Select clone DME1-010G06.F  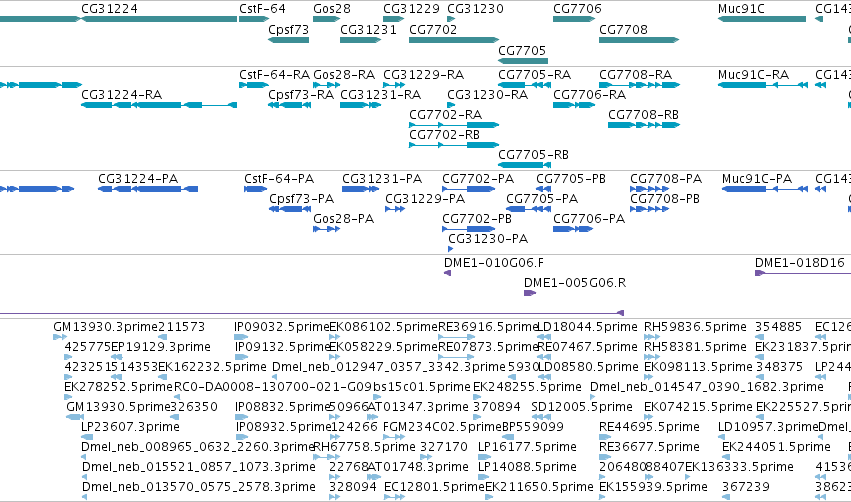point(448,273)
